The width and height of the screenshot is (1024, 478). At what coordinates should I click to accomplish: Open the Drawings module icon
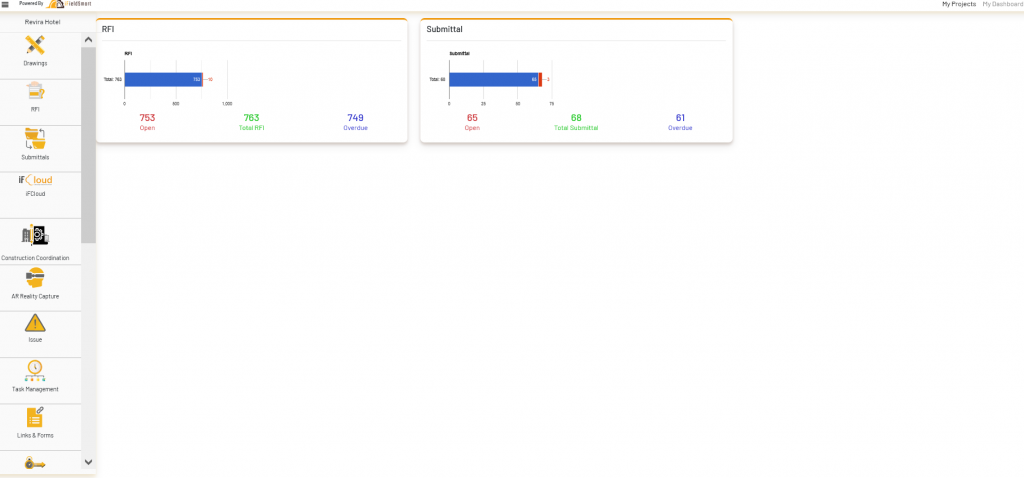(x=35, y=44)
